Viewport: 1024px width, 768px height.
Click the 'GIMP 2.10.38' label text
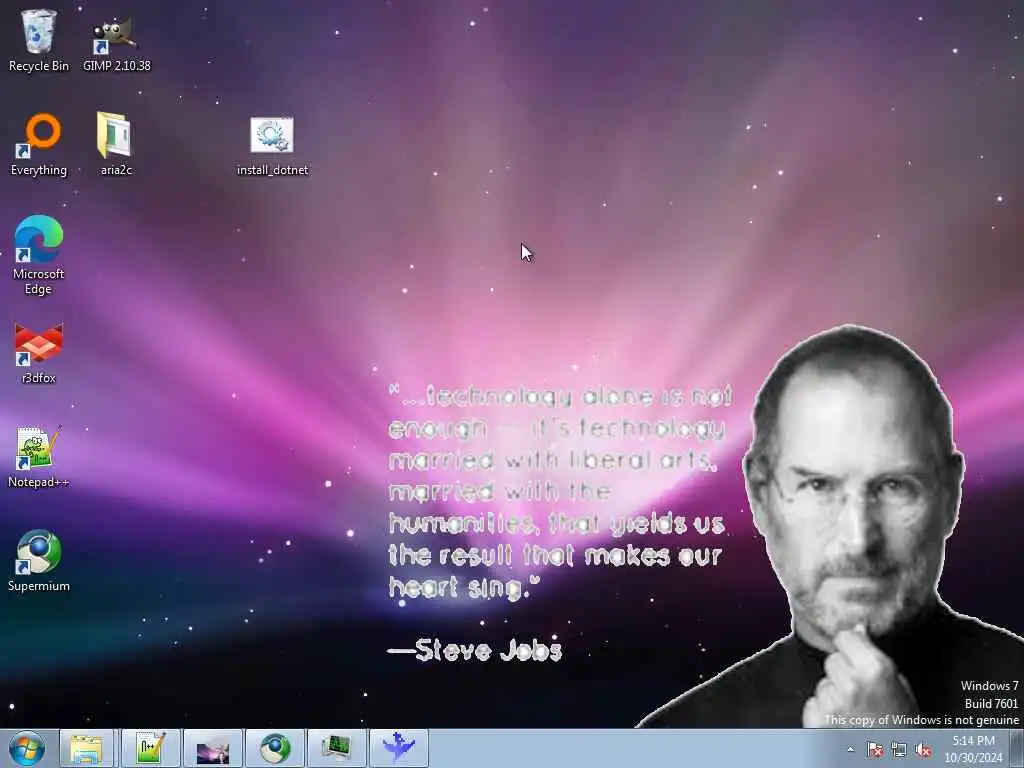(x=116, y=66)
